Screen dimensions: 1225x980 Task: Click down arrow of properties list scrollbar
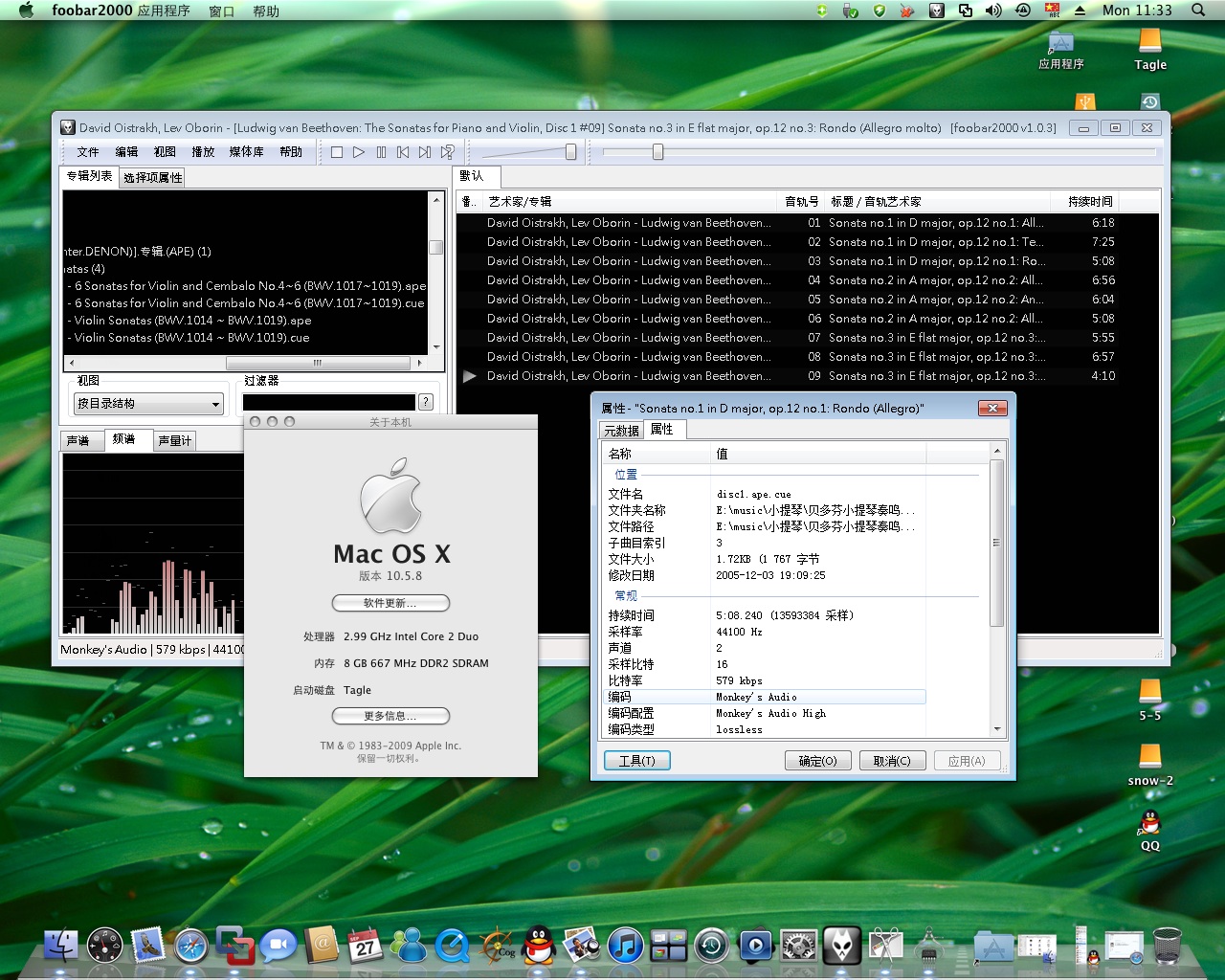click(997, 729)
